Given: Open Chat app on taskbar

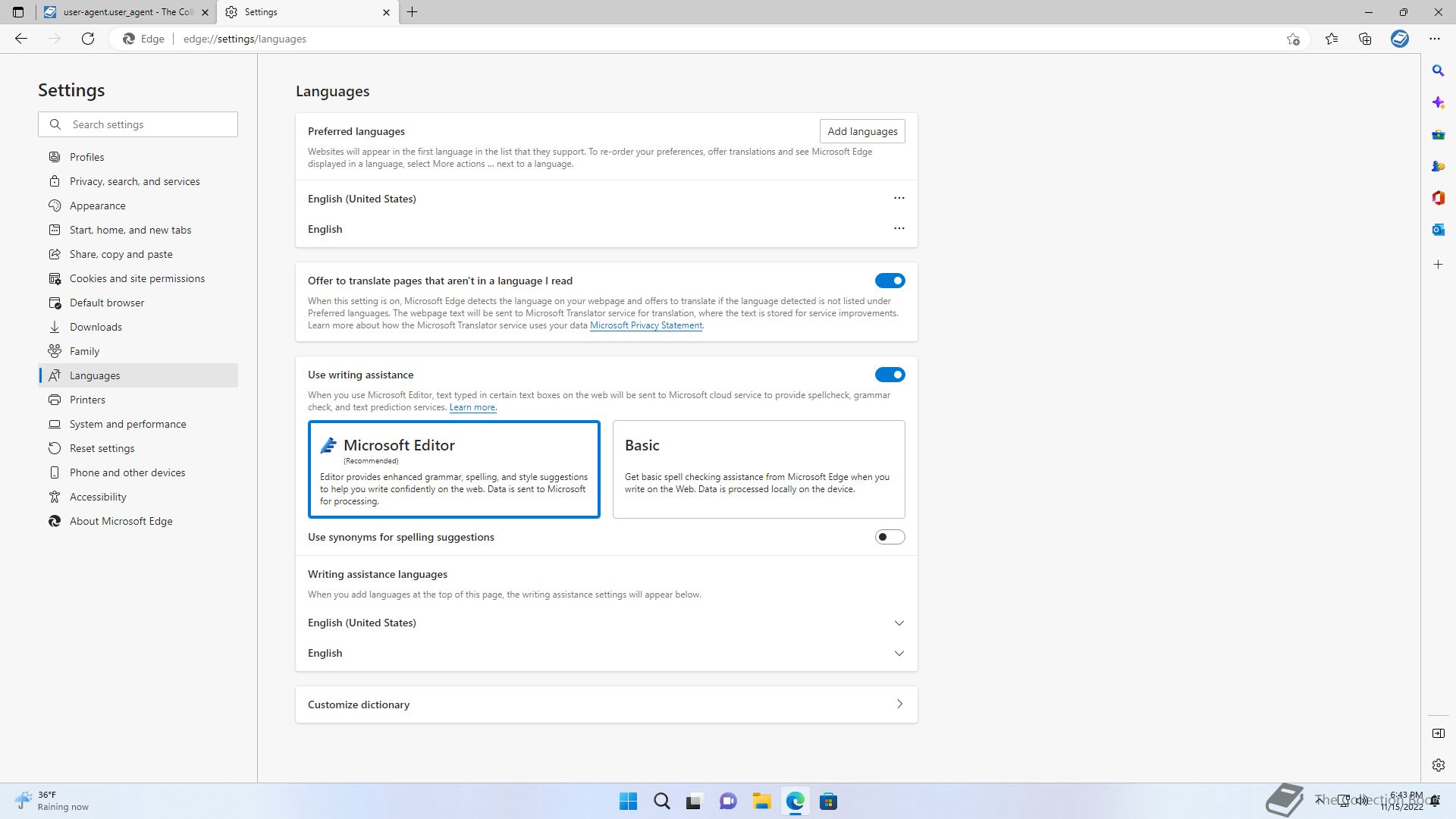Looking at the screenshot, I should coord(728,802).
